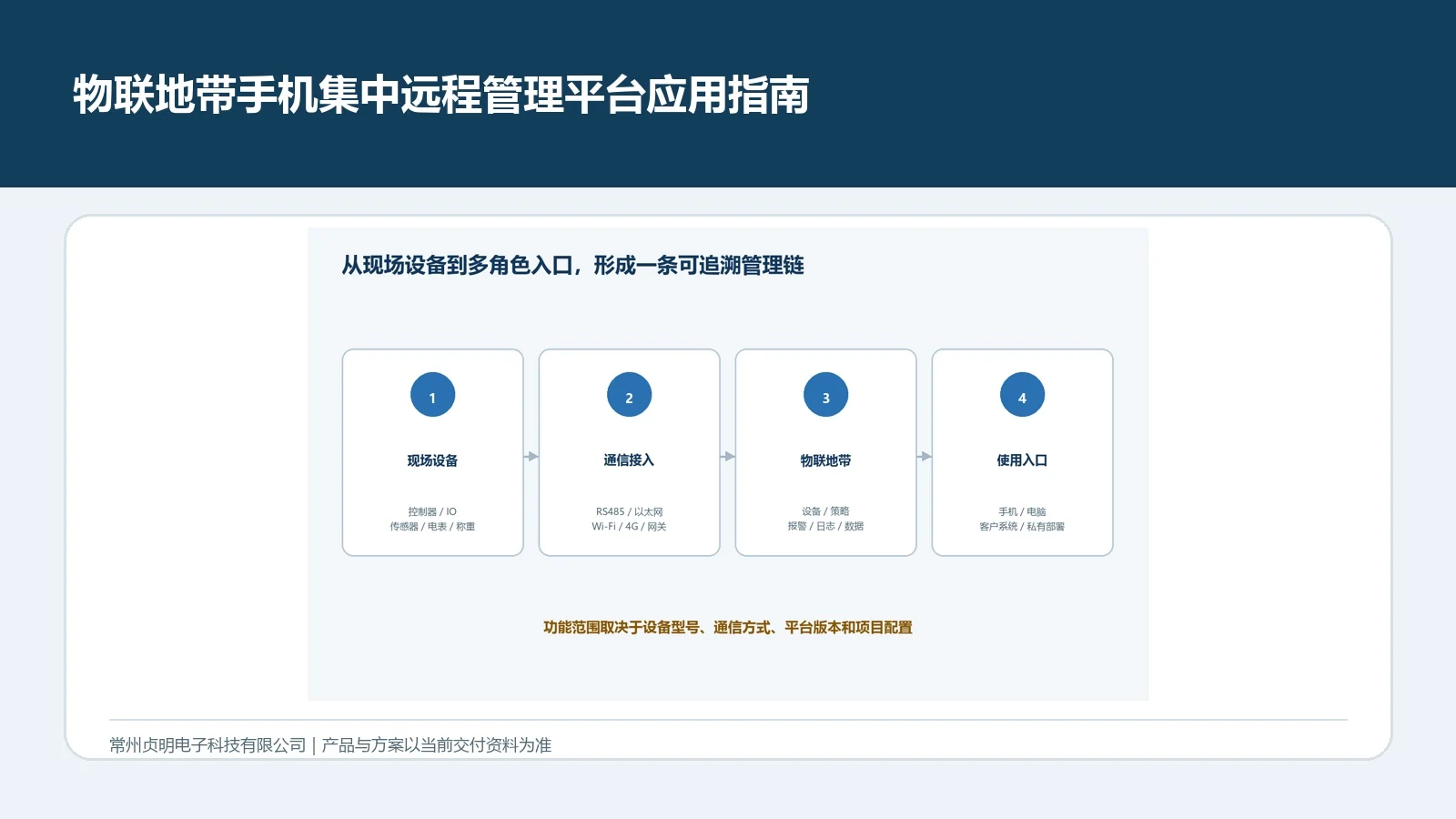
Task: Select the 现场设备 card heading
Action: 432,460
